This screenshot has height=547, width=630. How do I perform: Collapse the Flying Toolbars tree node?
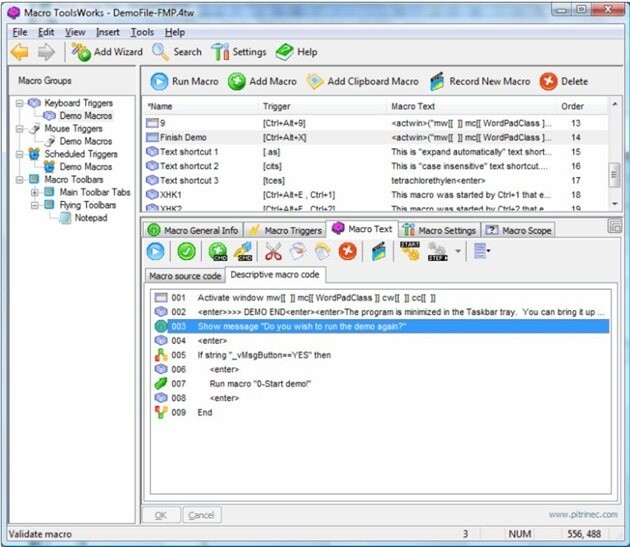pos(36,205)
